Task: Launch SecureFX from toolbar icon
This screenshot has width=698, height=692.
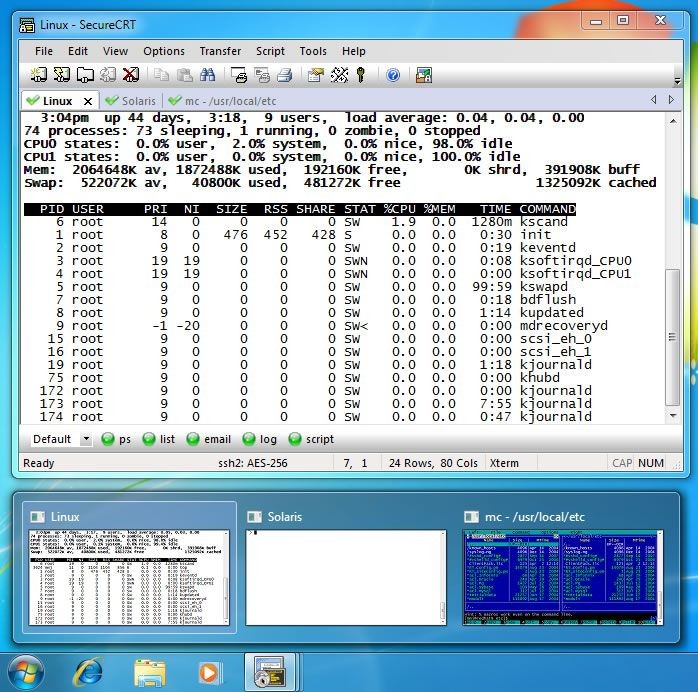Action: 424,75
